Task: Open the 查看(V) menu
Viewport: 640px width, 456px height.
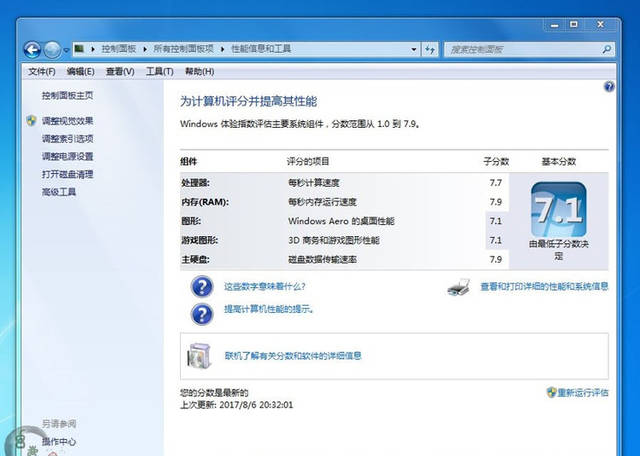Action: click(120, 71)
